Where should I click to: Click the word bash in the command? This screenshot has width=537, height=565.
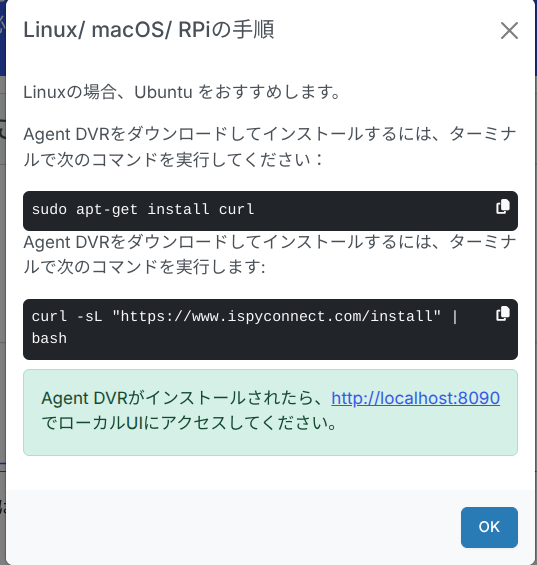point(49,338)
